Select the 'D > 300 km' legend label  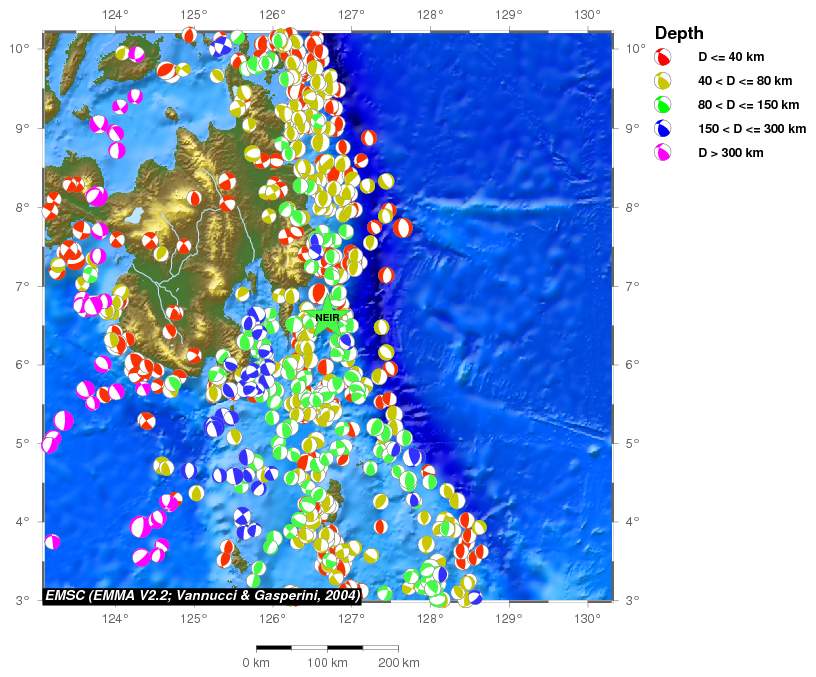pos(730,153)
